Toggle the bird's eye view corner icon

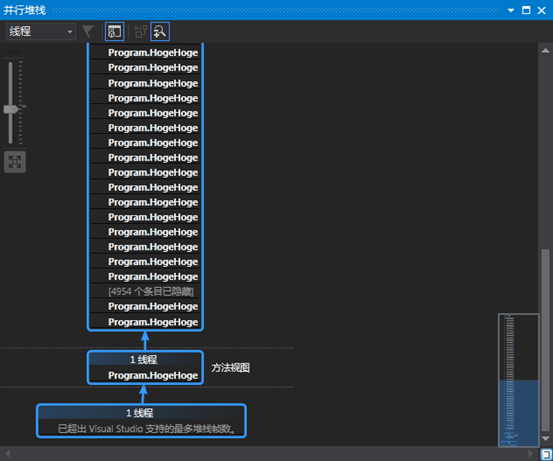(x=546, y=454)
